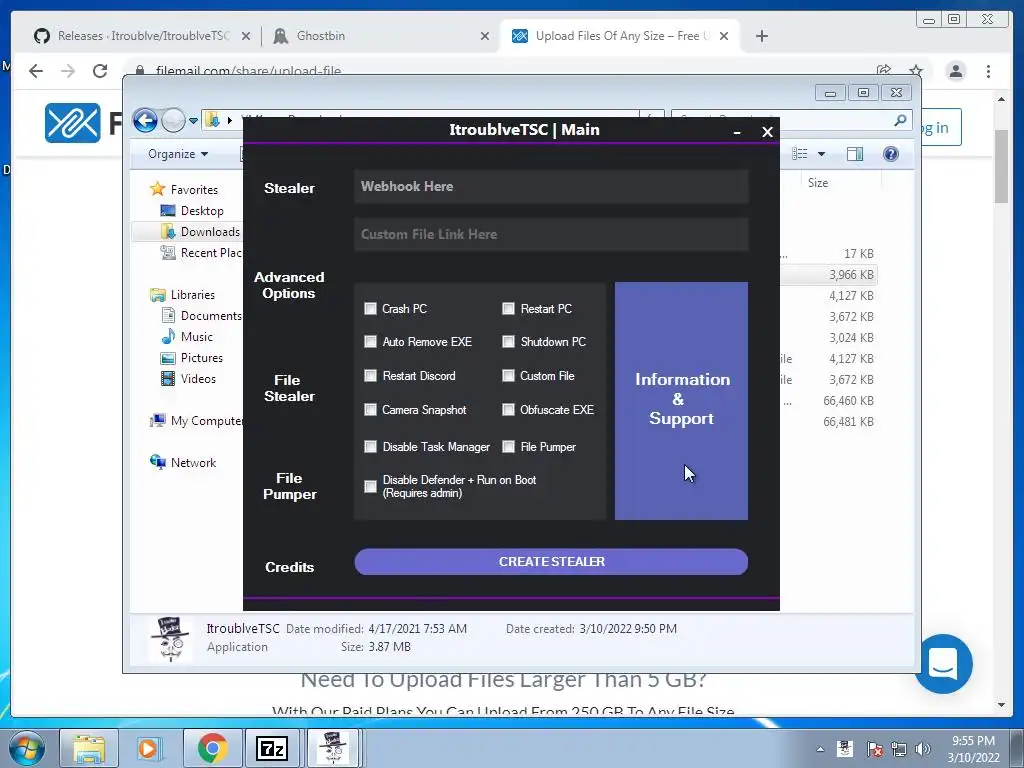1024x768 pixels.
Task: Tick the Restart PC checkbox
Action: tap(508, 308)
